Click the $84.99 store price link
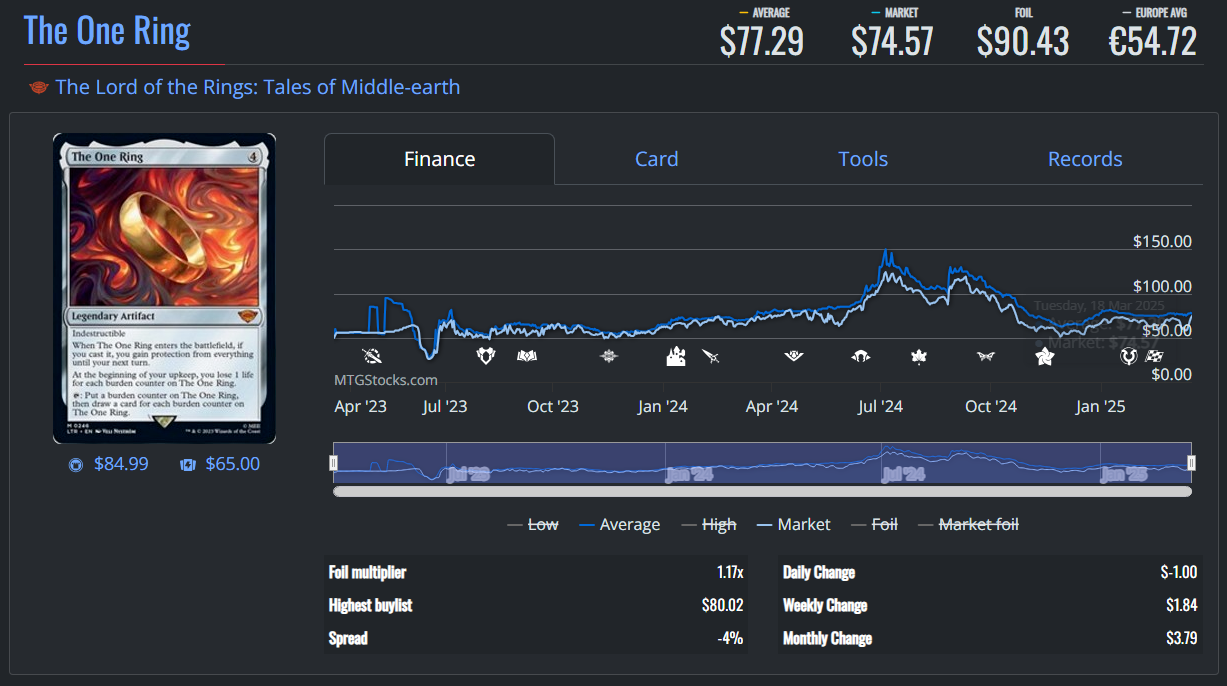Screen dimensions: 1227x686 click(121, 464)
